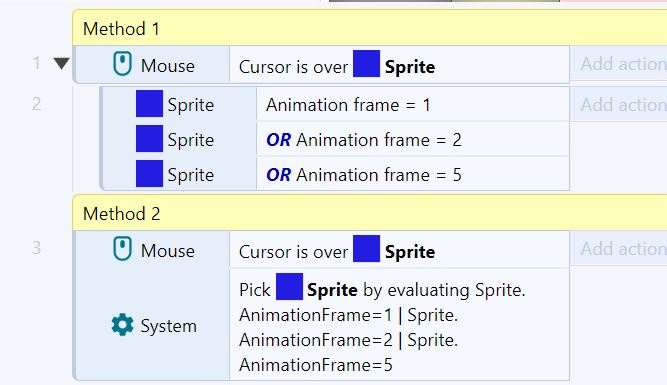Add action to event 3
The height and width of the screenshot is (385, 667).
(619, 249)
